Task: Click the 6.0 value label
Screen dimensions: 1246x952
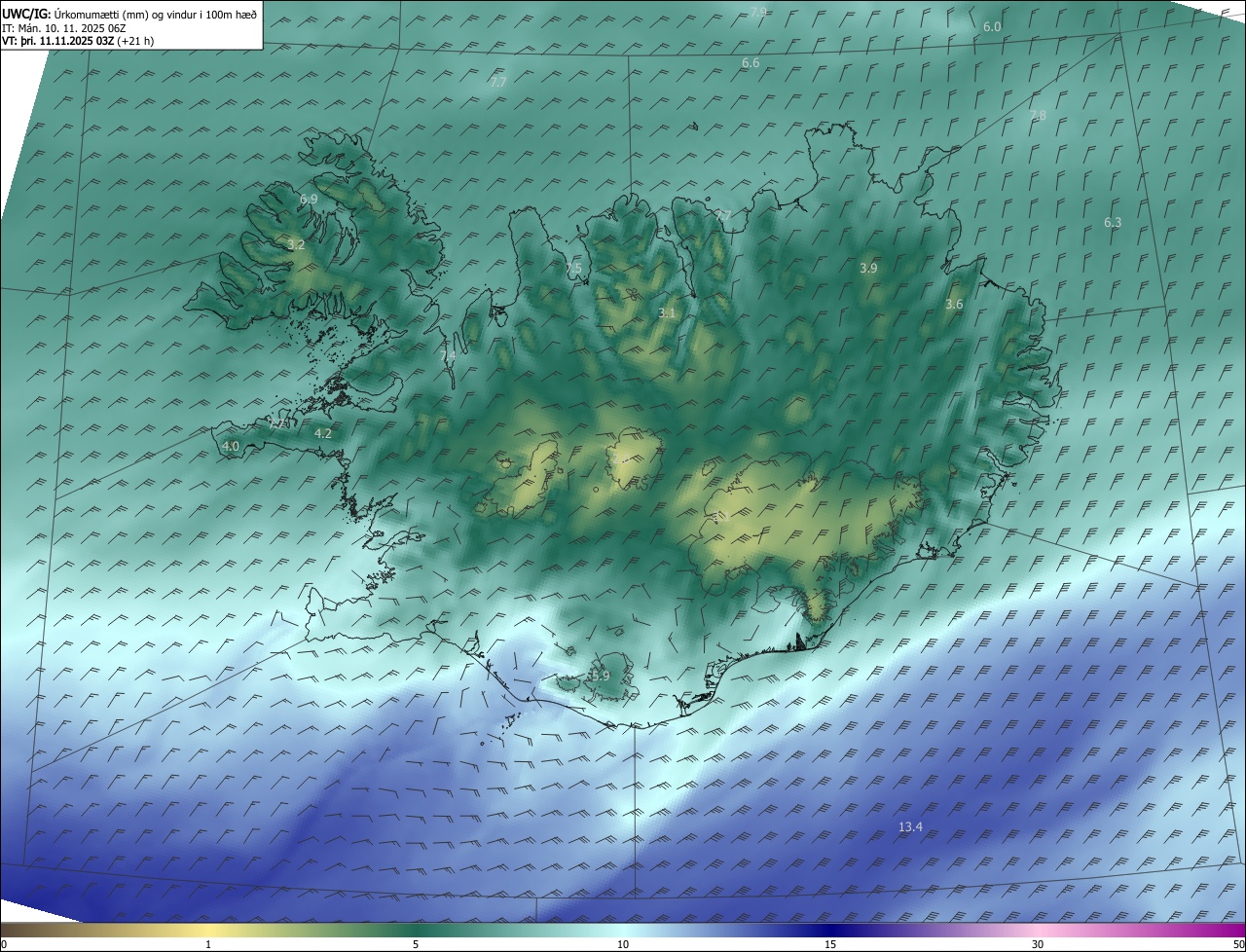Action: tap(992, 27)
